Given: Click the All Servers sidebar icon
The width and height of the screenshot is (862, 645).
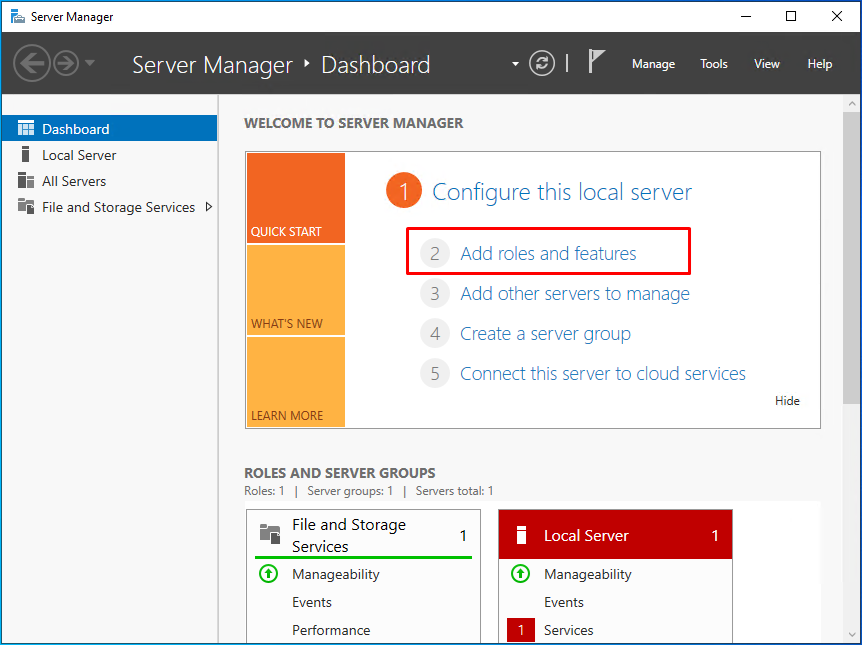Looking at the screenshot, I should 26,180.
